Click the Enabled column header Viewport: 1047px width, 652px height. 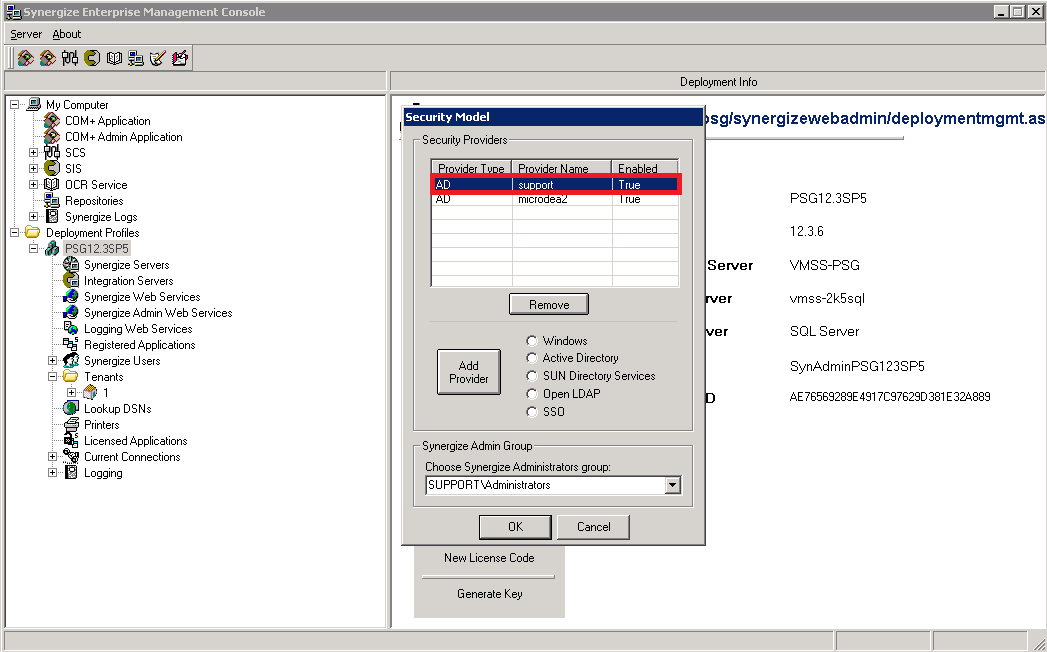click(645, 168)
